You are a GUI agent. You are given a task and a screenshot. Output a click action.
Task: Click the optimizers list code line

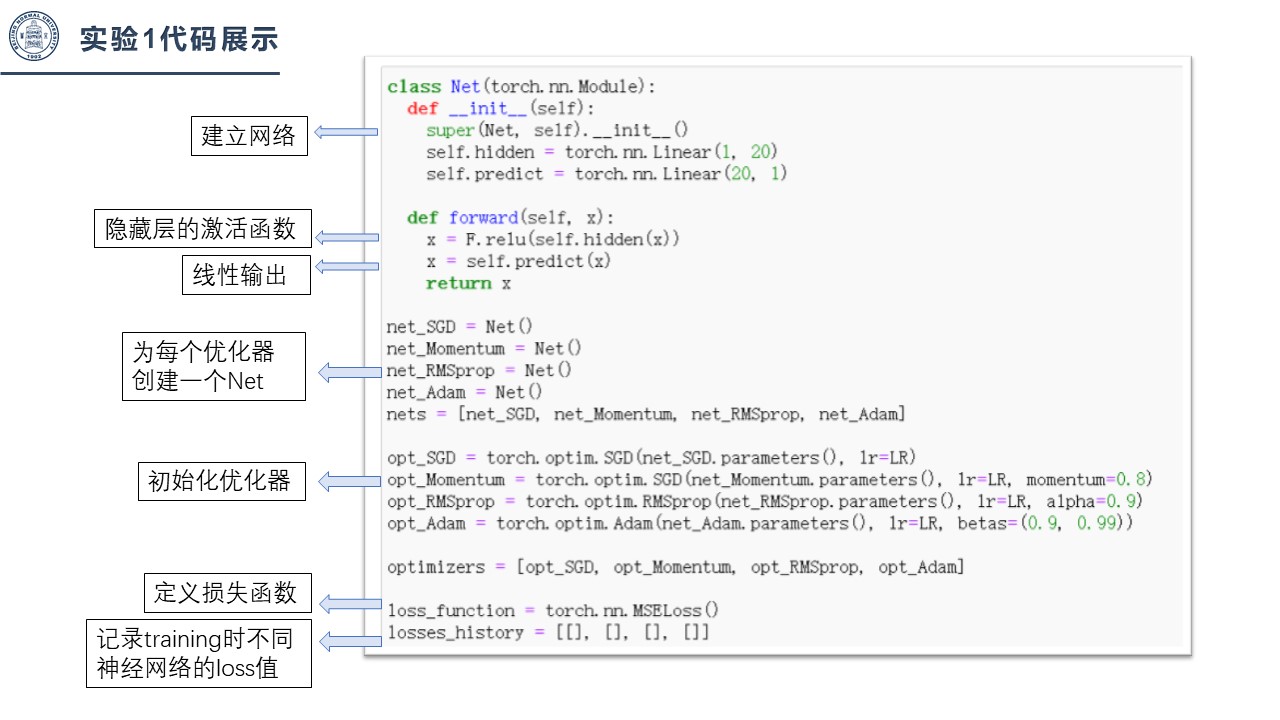tap(676, 567)
